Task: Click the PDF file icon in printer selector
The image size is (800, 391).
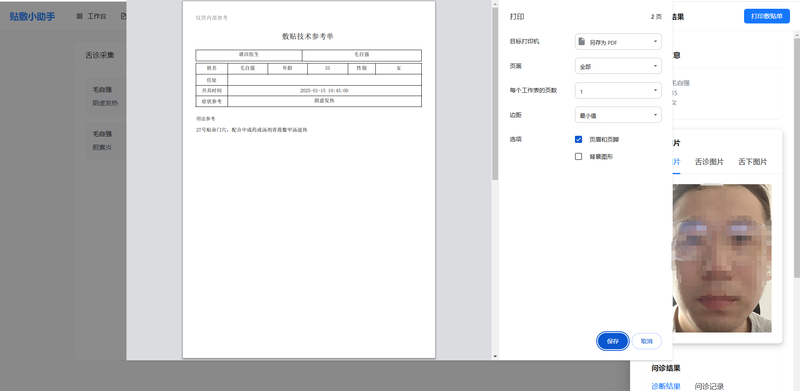Action: (x=581, y=41)
